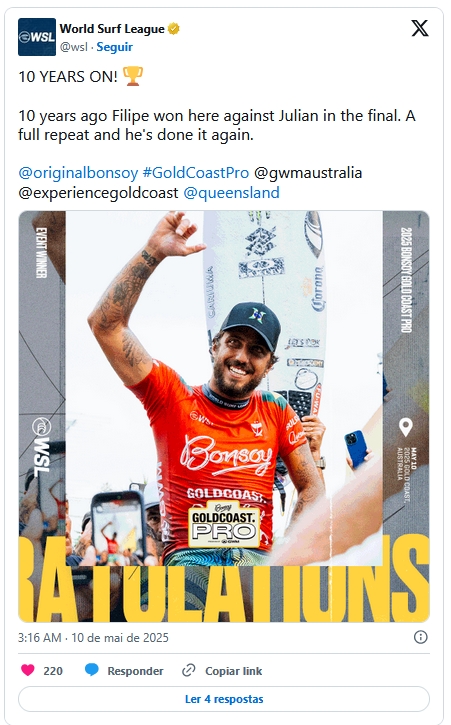Click Ler 4 respostas button
The image size is (451, 725).
(224, 699)
